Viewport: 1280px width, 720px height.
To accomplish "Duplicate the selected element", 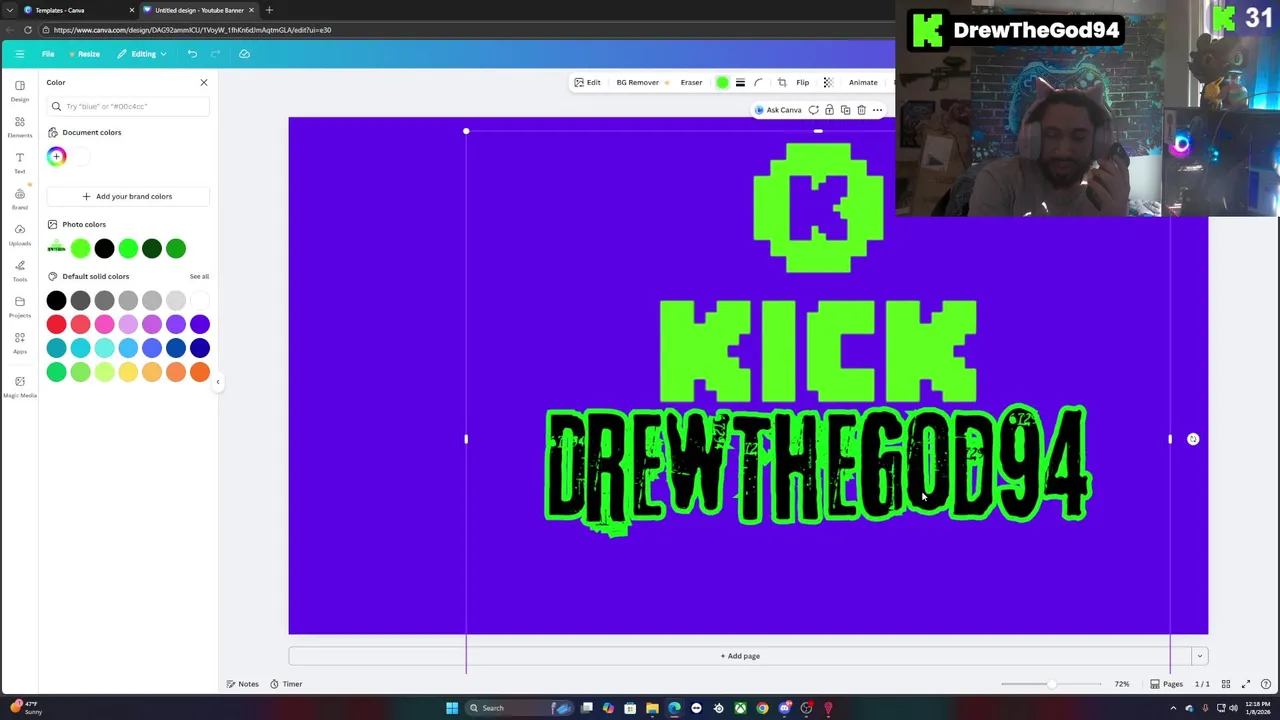I will (845, 110).
